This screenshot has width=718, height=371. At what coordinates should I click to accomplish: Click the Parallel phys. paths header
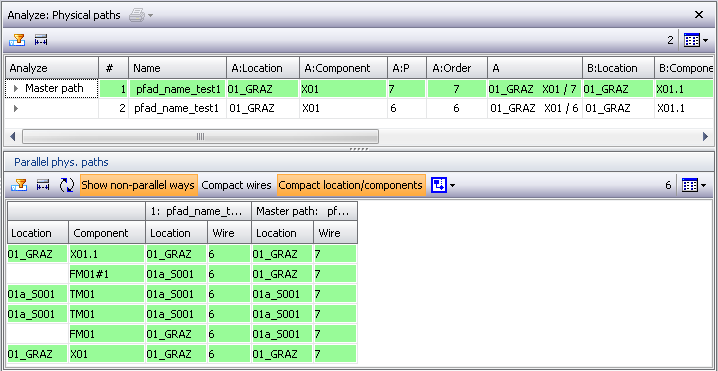(61, 162)
